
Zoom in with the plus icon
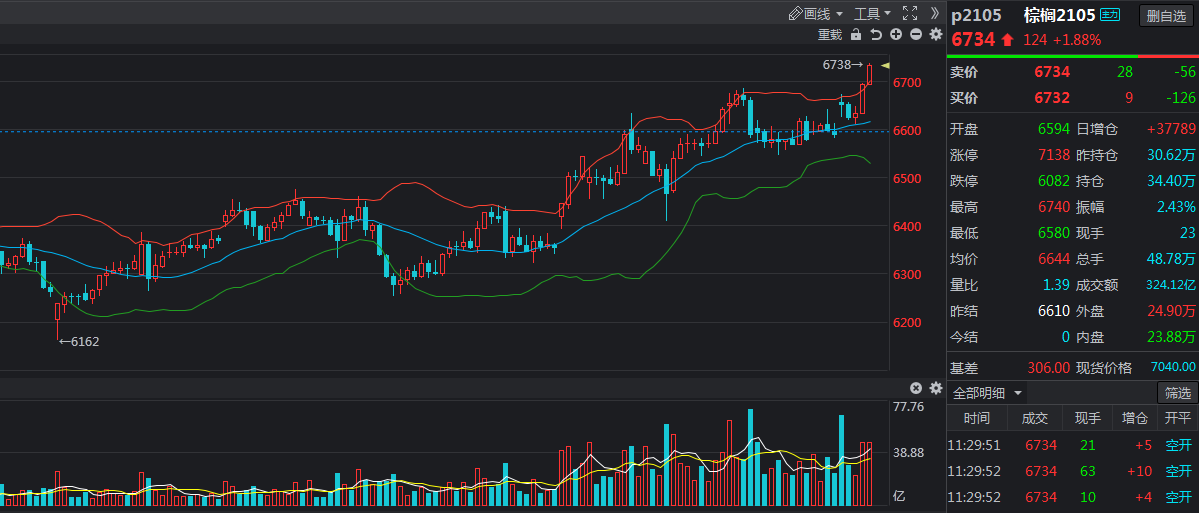(896, 34)
